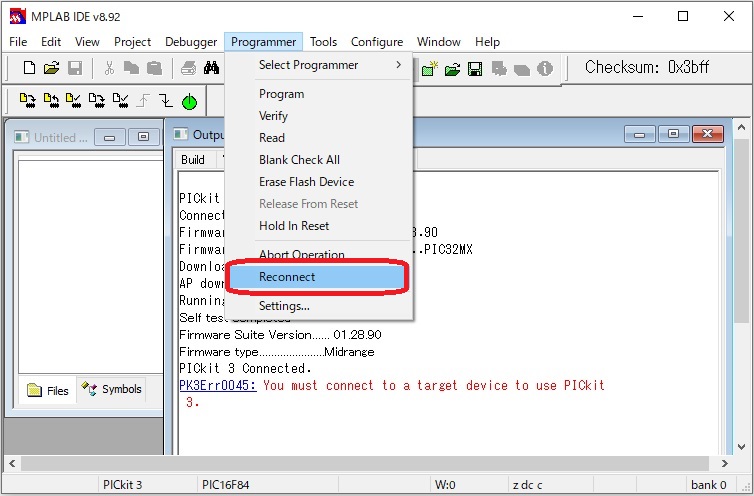
Task: Click the vertical scrollbar down arrow
Action: click(x=741, y=447)
